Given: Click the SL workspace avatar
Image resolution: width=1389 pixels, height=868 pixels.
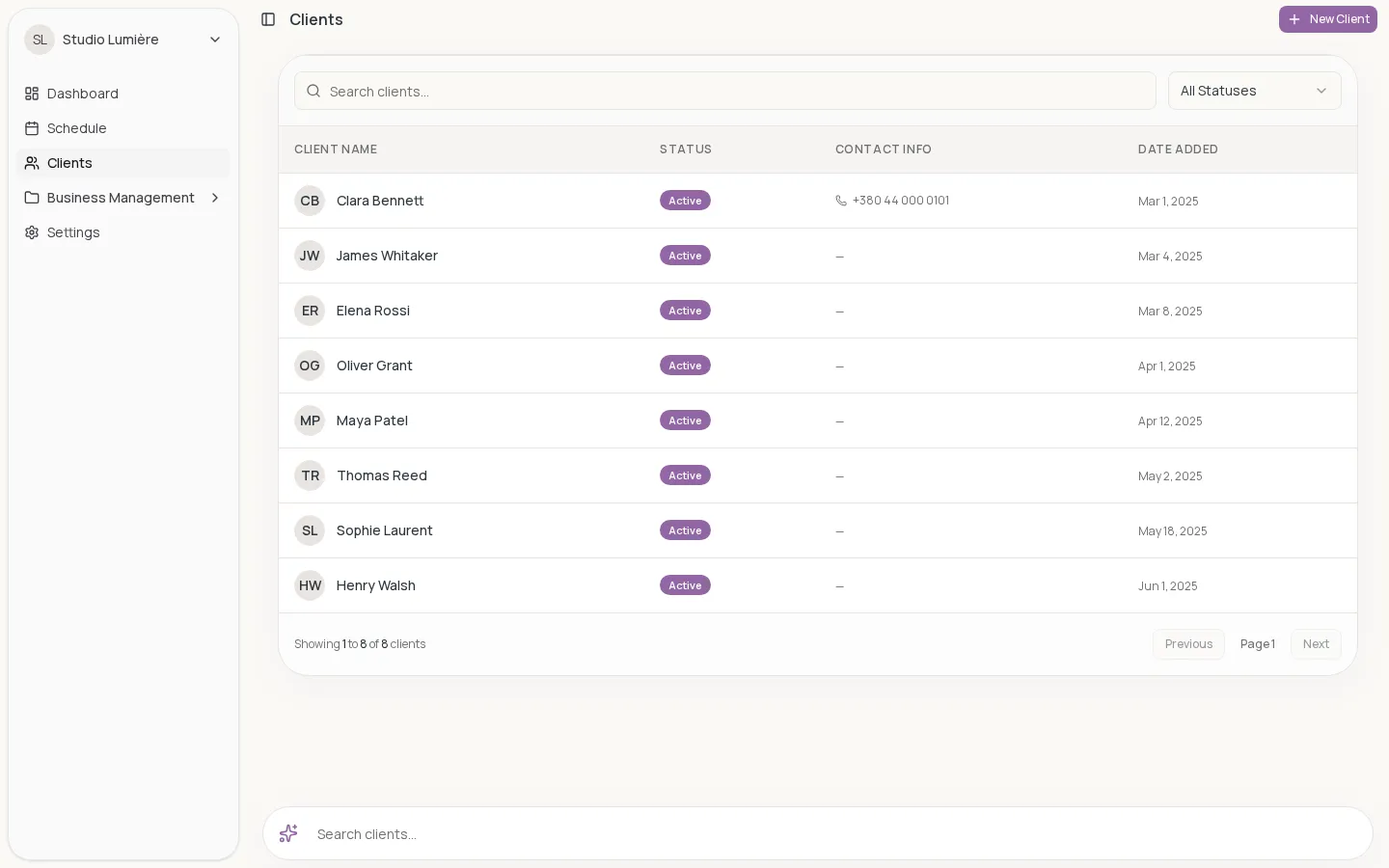Looking at the screenshot, I should (x=40, y=40).
